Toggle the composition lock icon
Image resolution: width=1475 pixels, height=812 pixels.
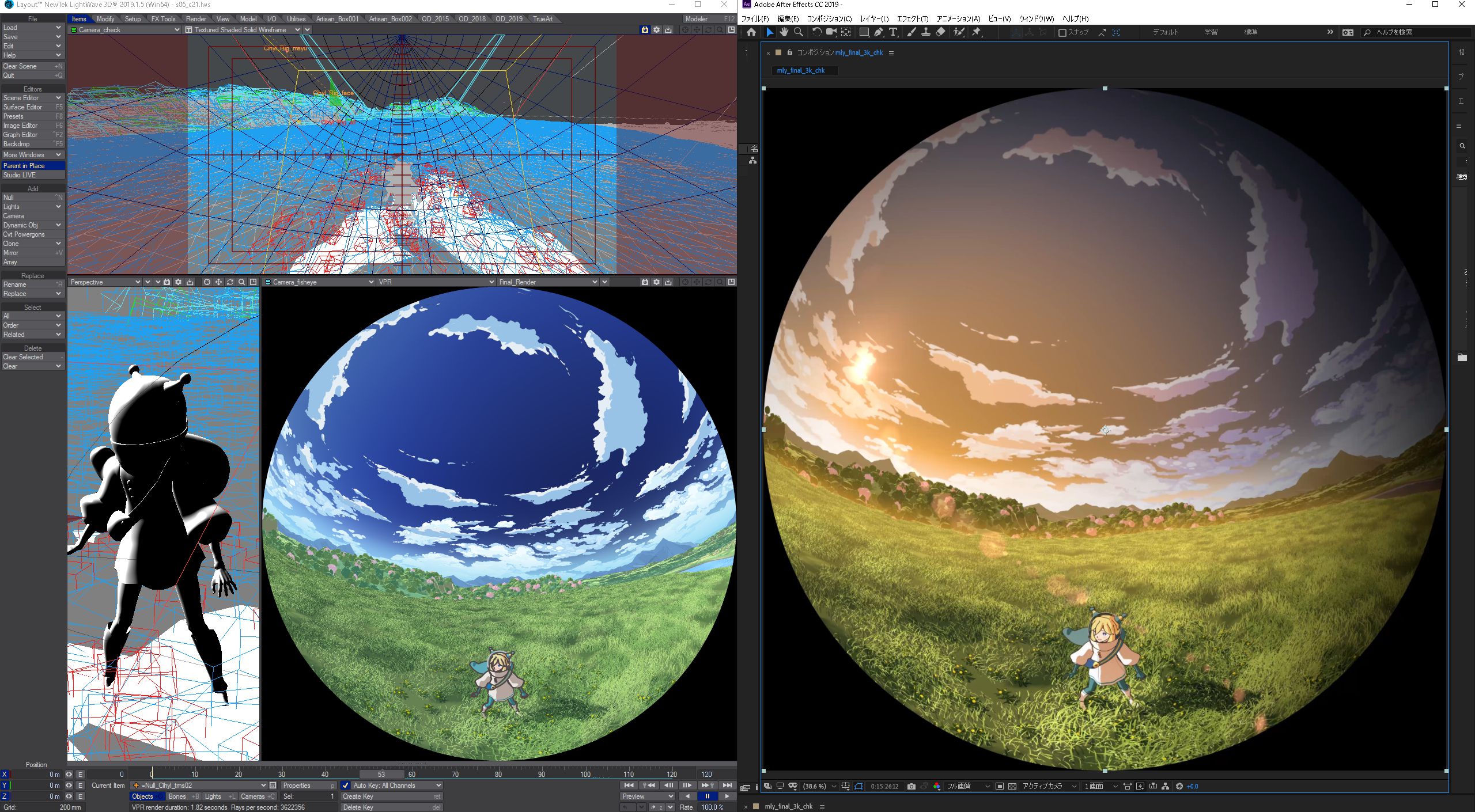[x=790, y=52]
